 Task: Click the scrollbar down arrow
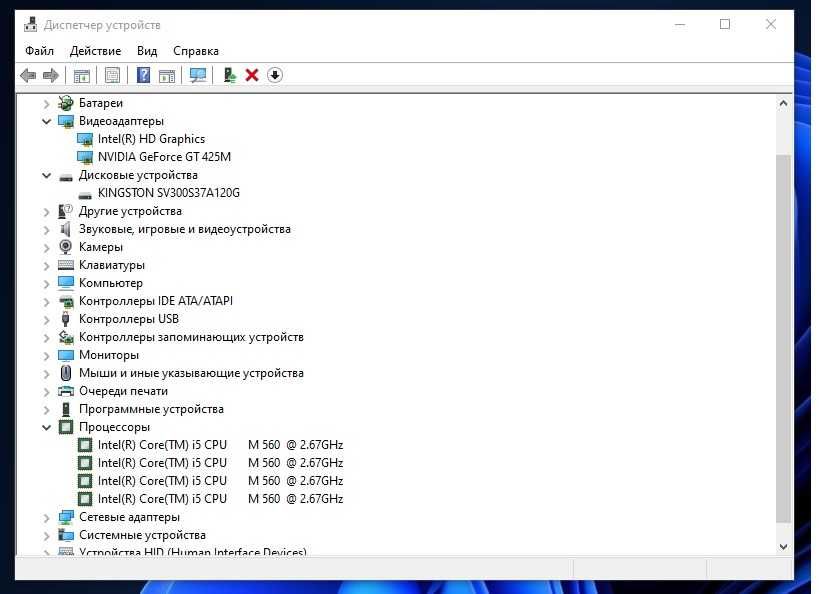point(783,547)
